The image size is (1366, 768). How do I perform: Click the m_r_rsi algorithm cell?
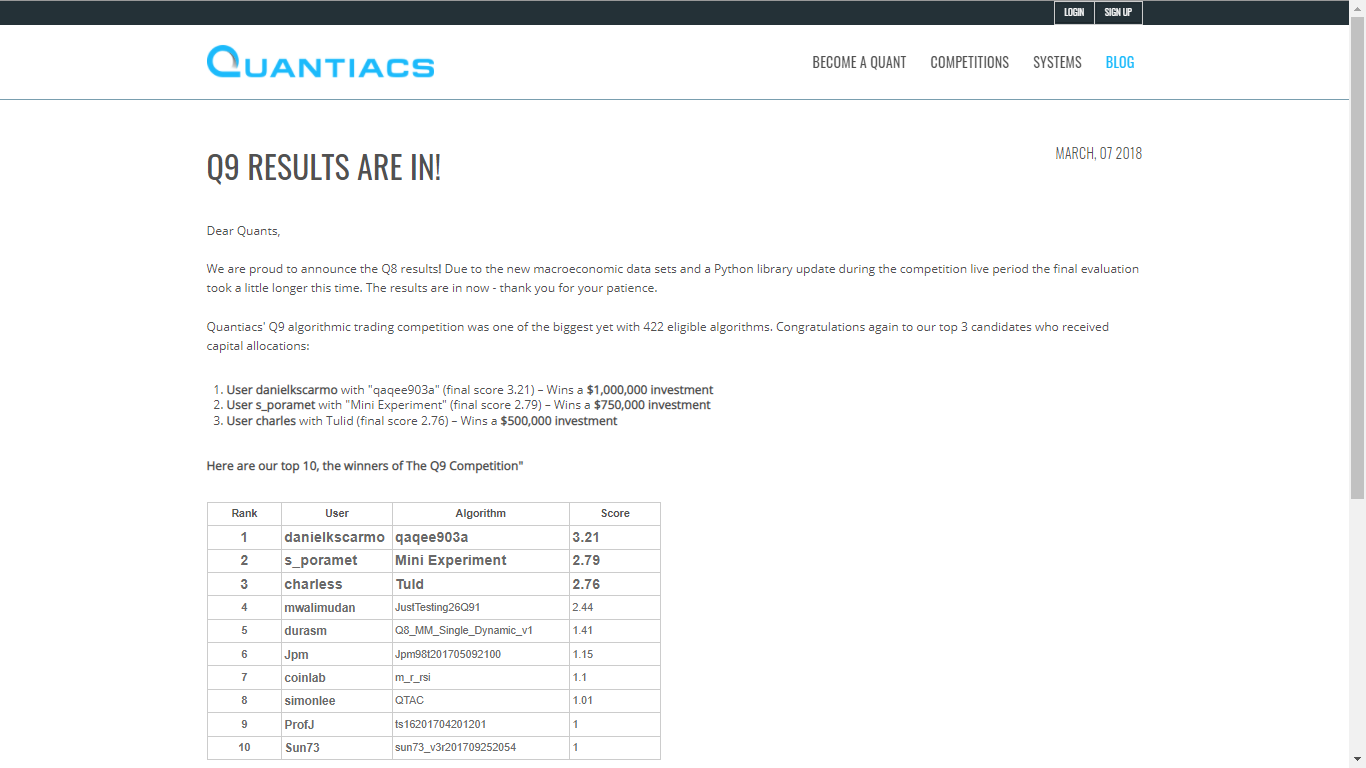coord(481,678)
